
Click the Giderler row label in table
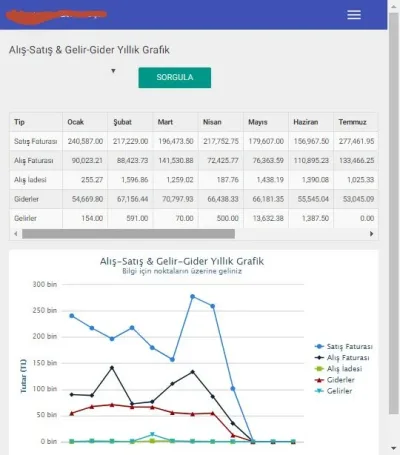point(26,199)
